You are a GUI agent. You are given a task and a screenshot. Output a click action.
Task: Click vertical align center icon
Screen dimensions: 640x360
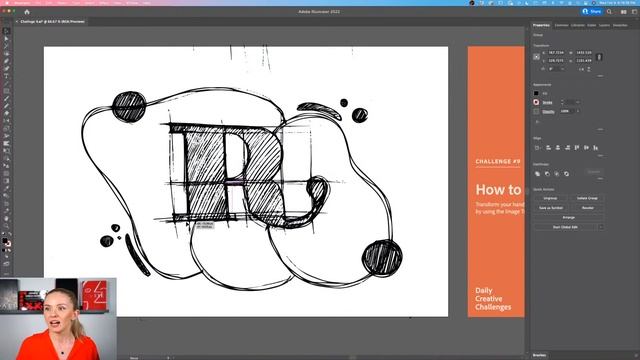[x=586, y=147]
